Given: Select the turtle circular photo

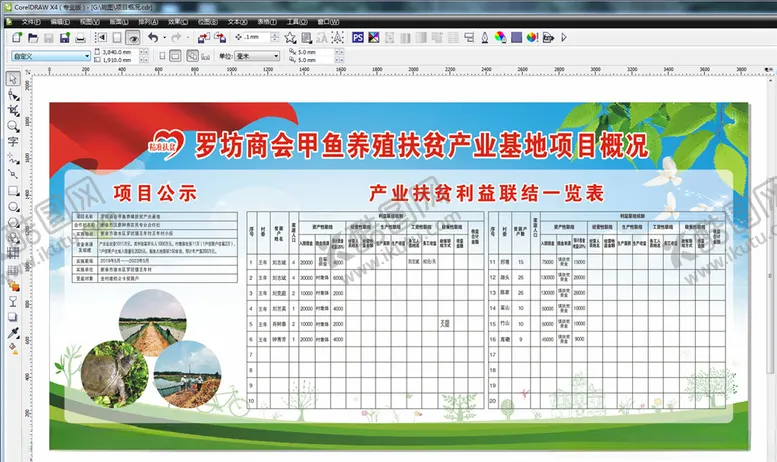Looking at the screenshot, I should [x=115, y=374].
